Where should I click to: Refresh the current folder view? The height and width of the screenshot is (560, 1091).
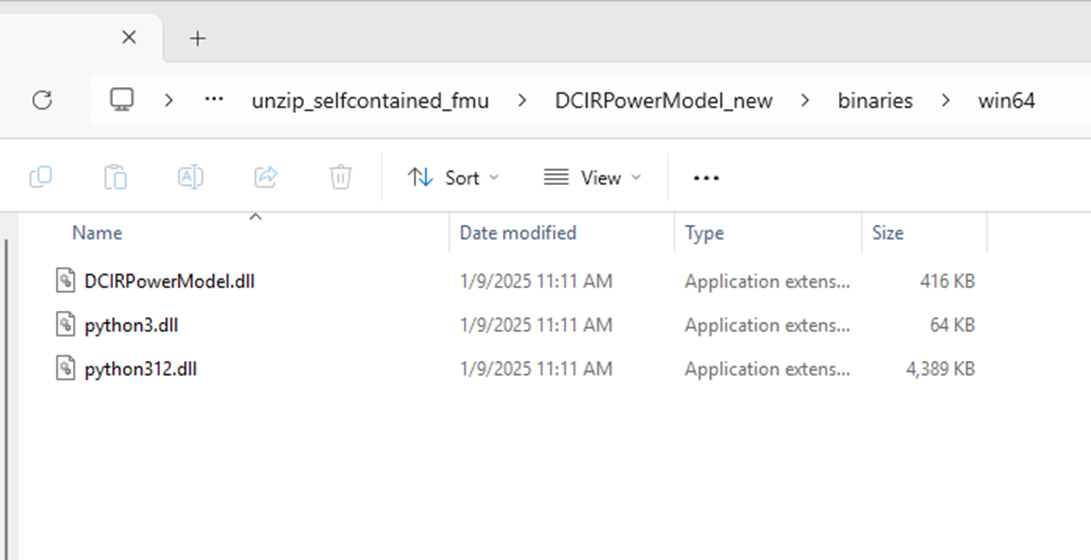click(x=42, y=100)
